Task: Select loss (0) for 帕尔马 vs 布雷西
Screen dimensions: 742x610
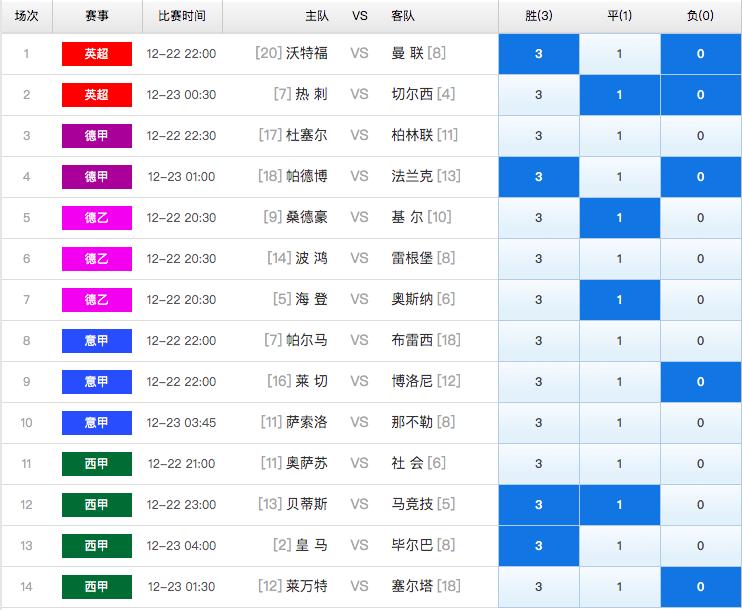Action: pos(701,341)
